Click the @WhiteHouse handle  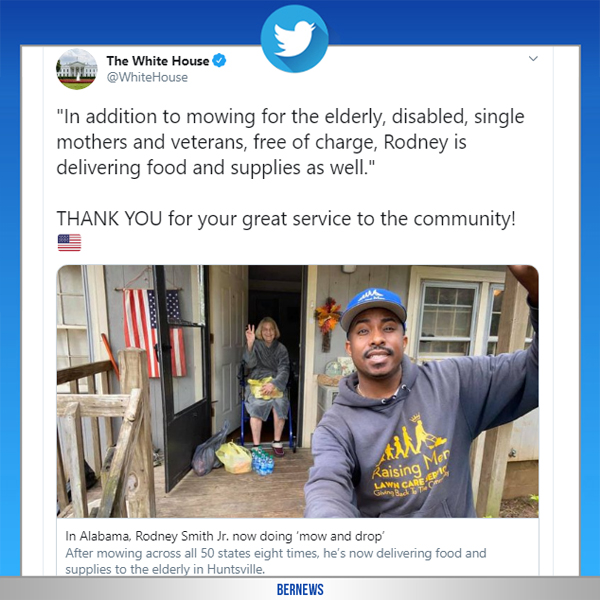147,77
